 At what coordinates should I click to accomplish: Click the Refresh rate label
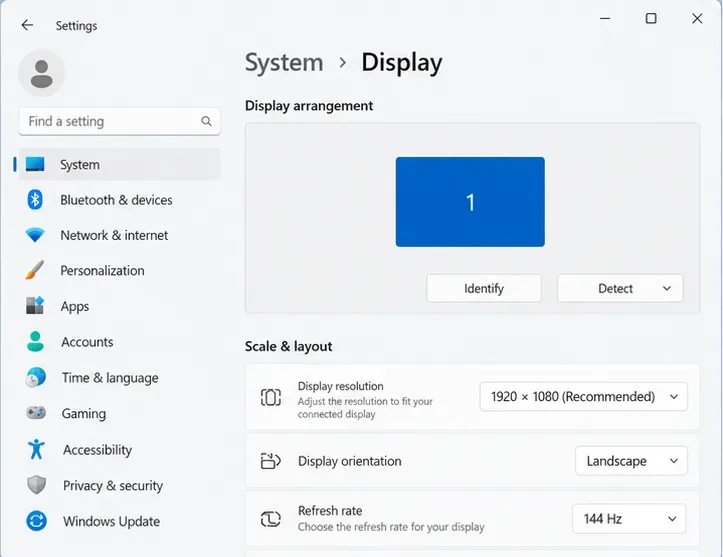click(330, 510)
